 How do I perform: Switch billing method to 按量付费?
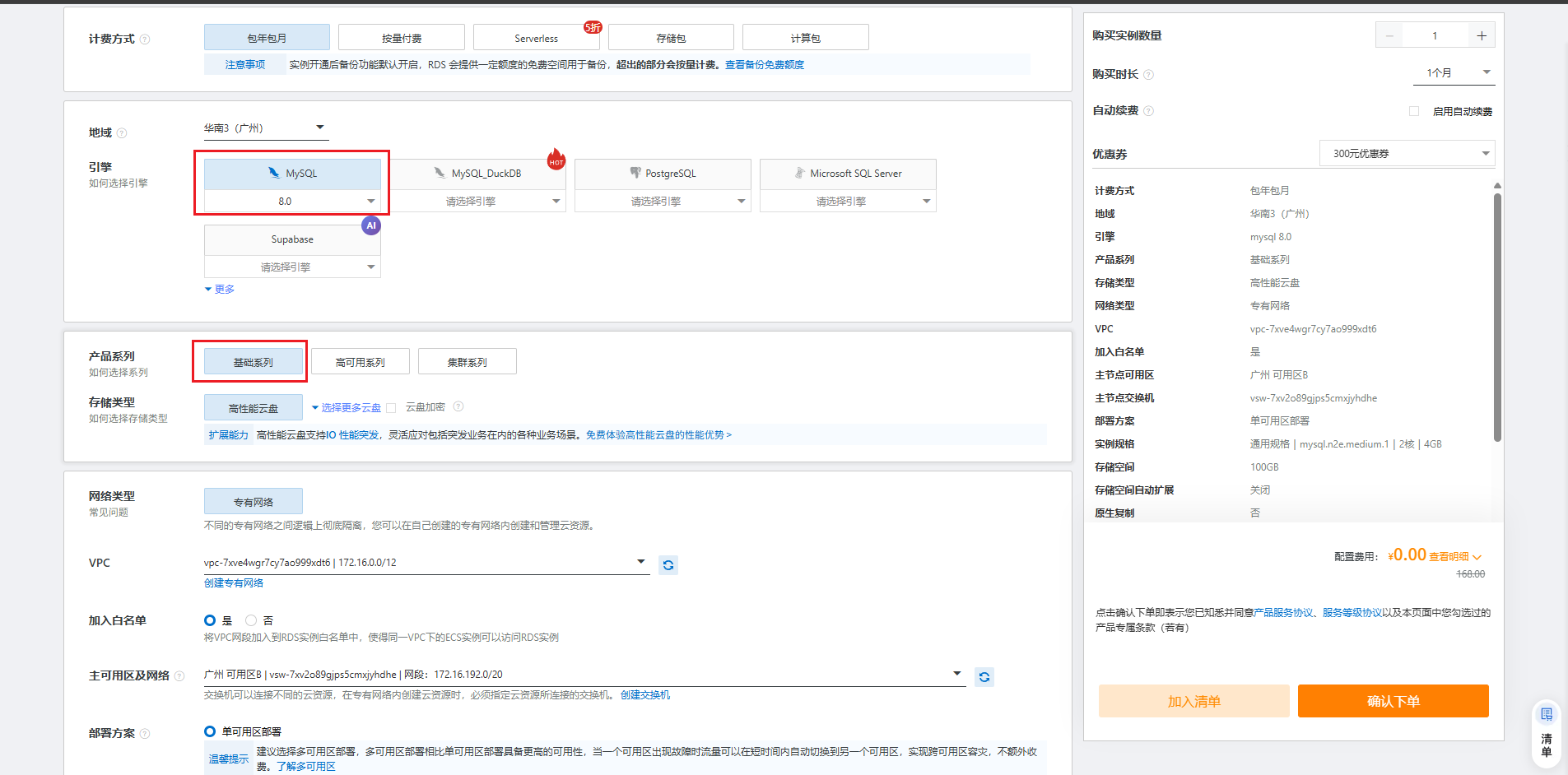(401, 38)
